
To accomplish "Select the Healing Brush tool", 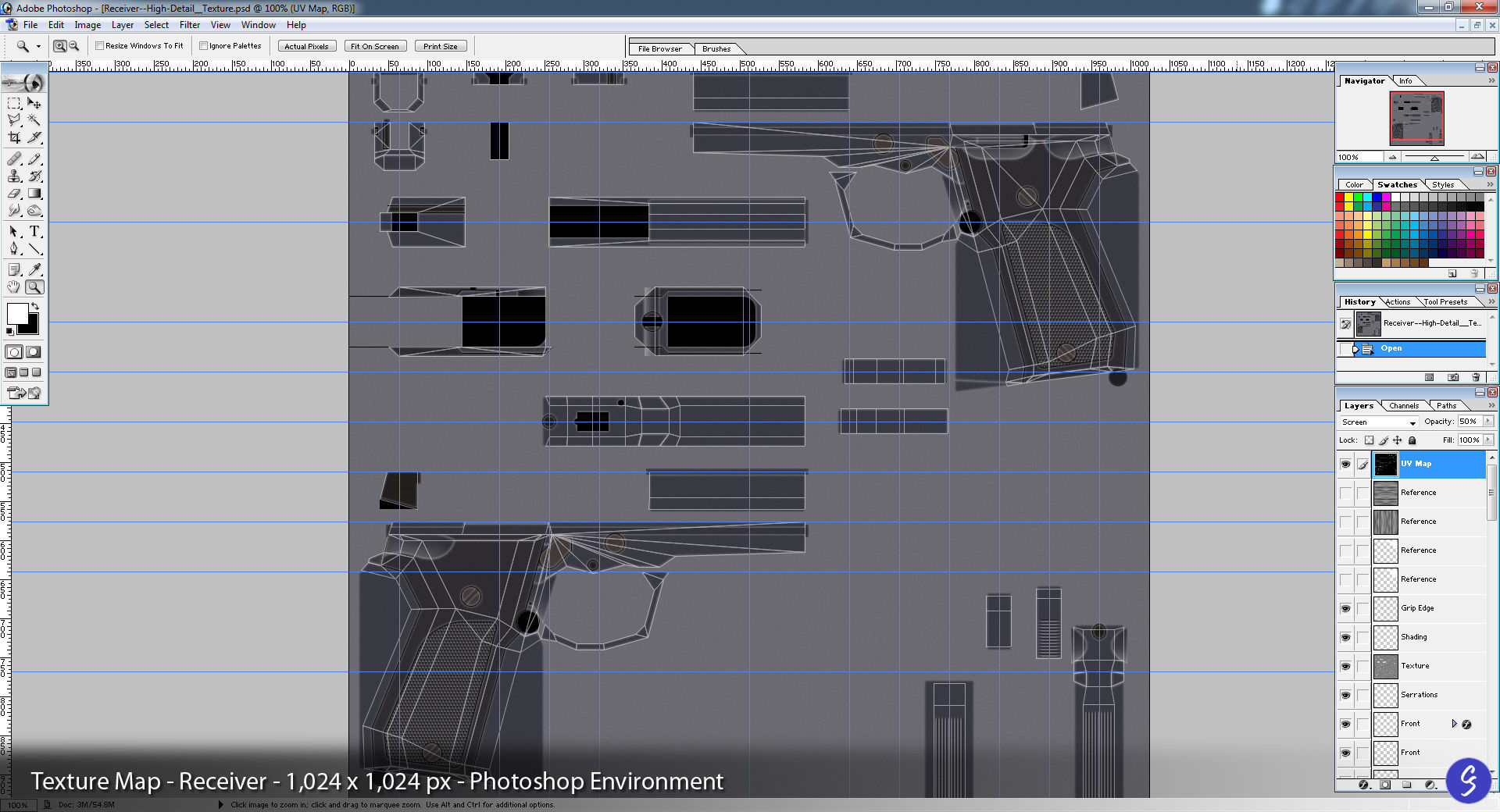I will pos(14,159).
